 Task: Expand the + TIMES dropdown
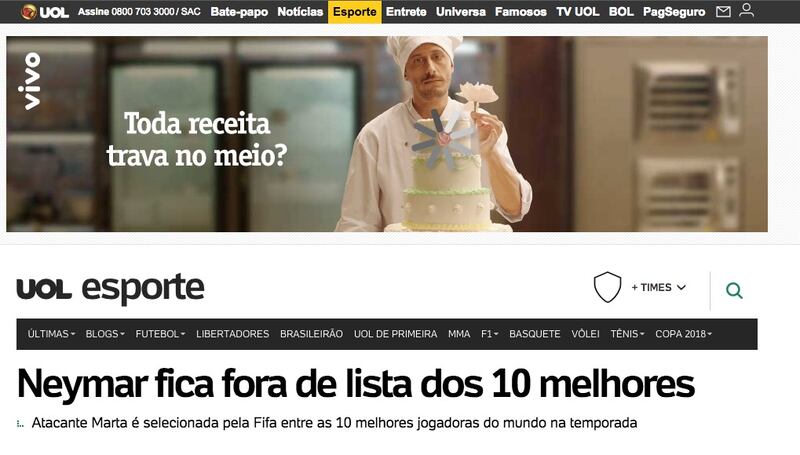click(x=658, y=288)
